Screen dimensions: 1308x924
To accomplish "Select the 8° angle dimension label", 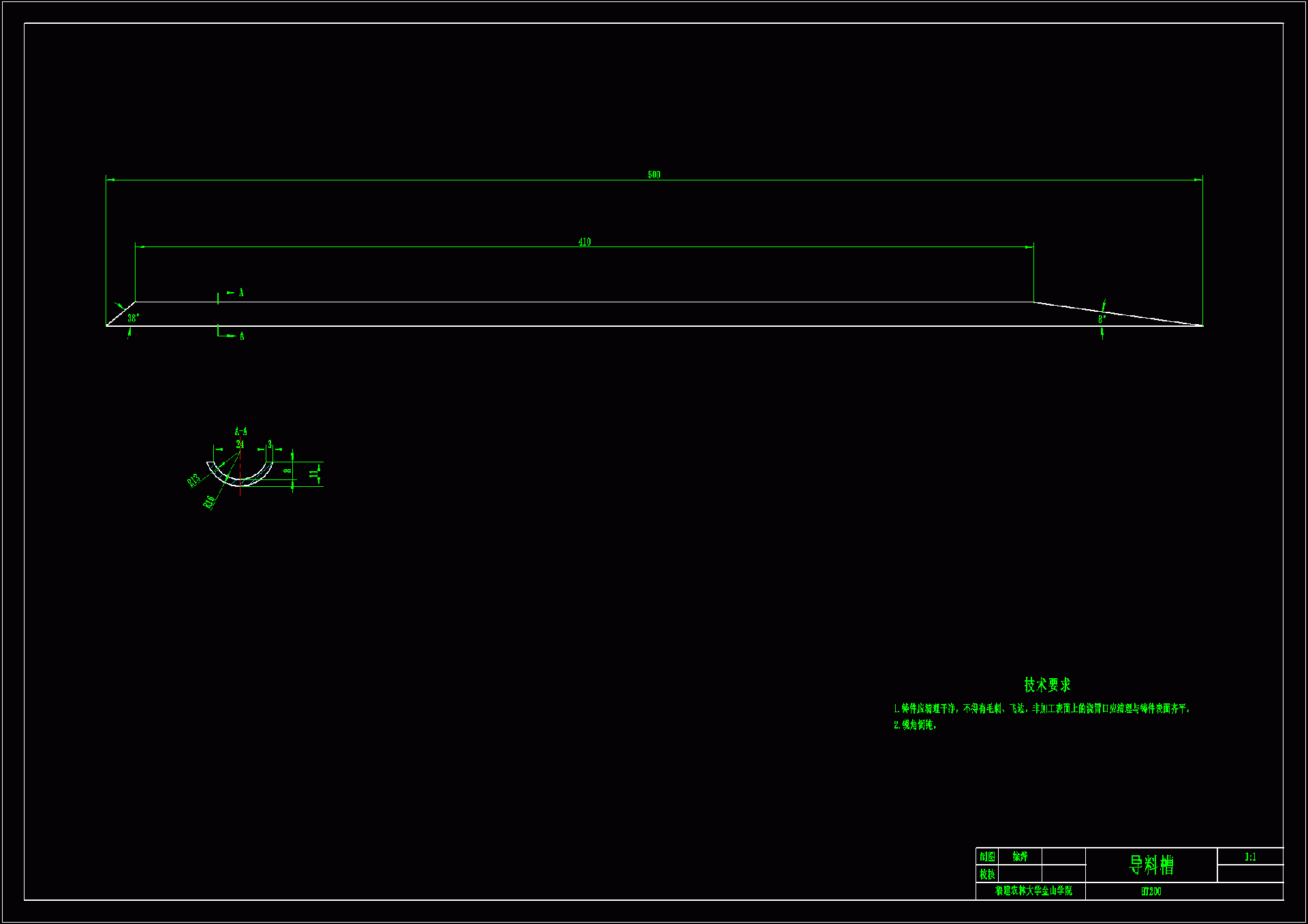I will (1102, 319).
